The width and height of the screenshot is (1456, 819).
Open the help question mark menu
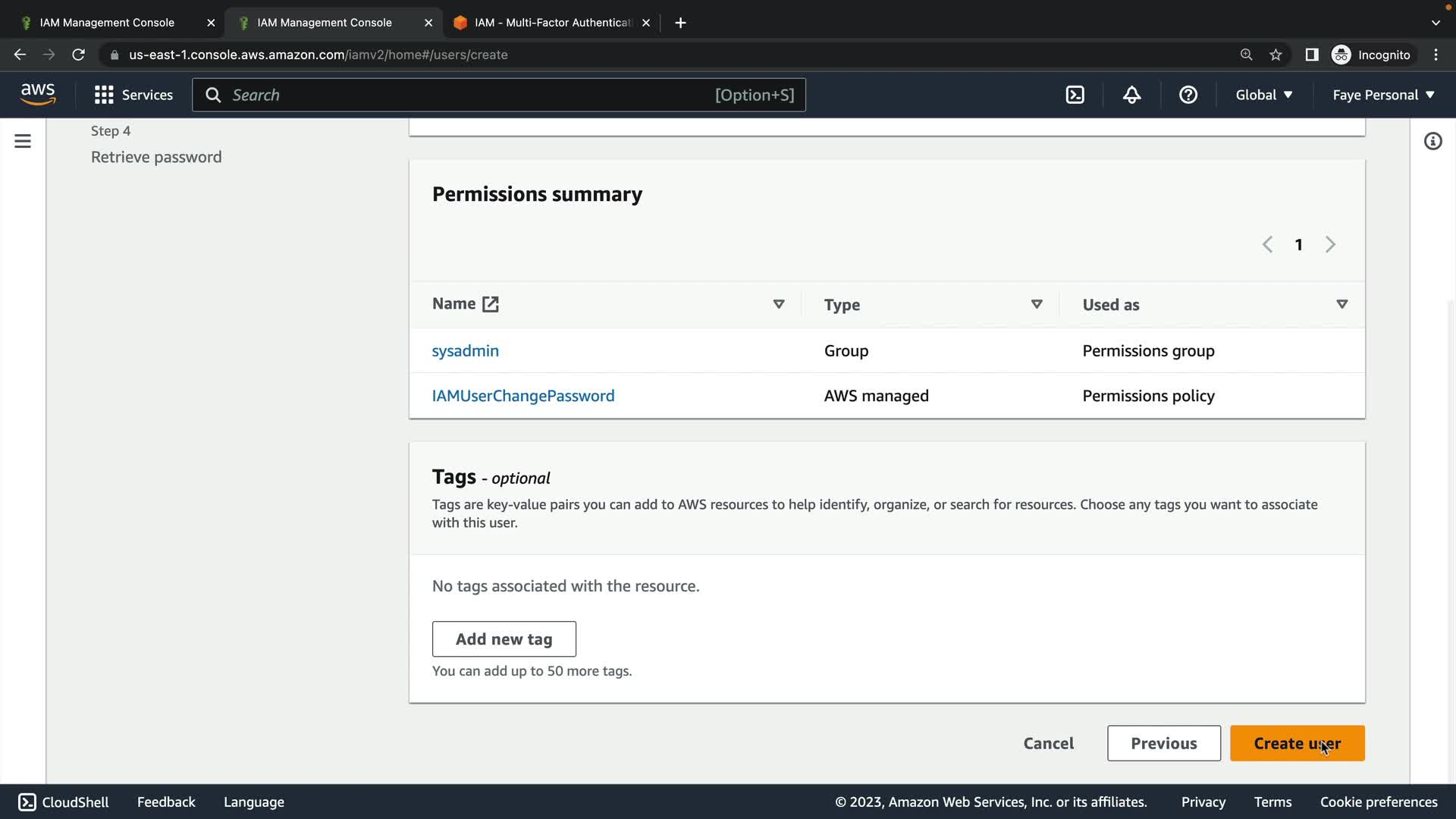pyautogui.click(x=1188, y=95)
